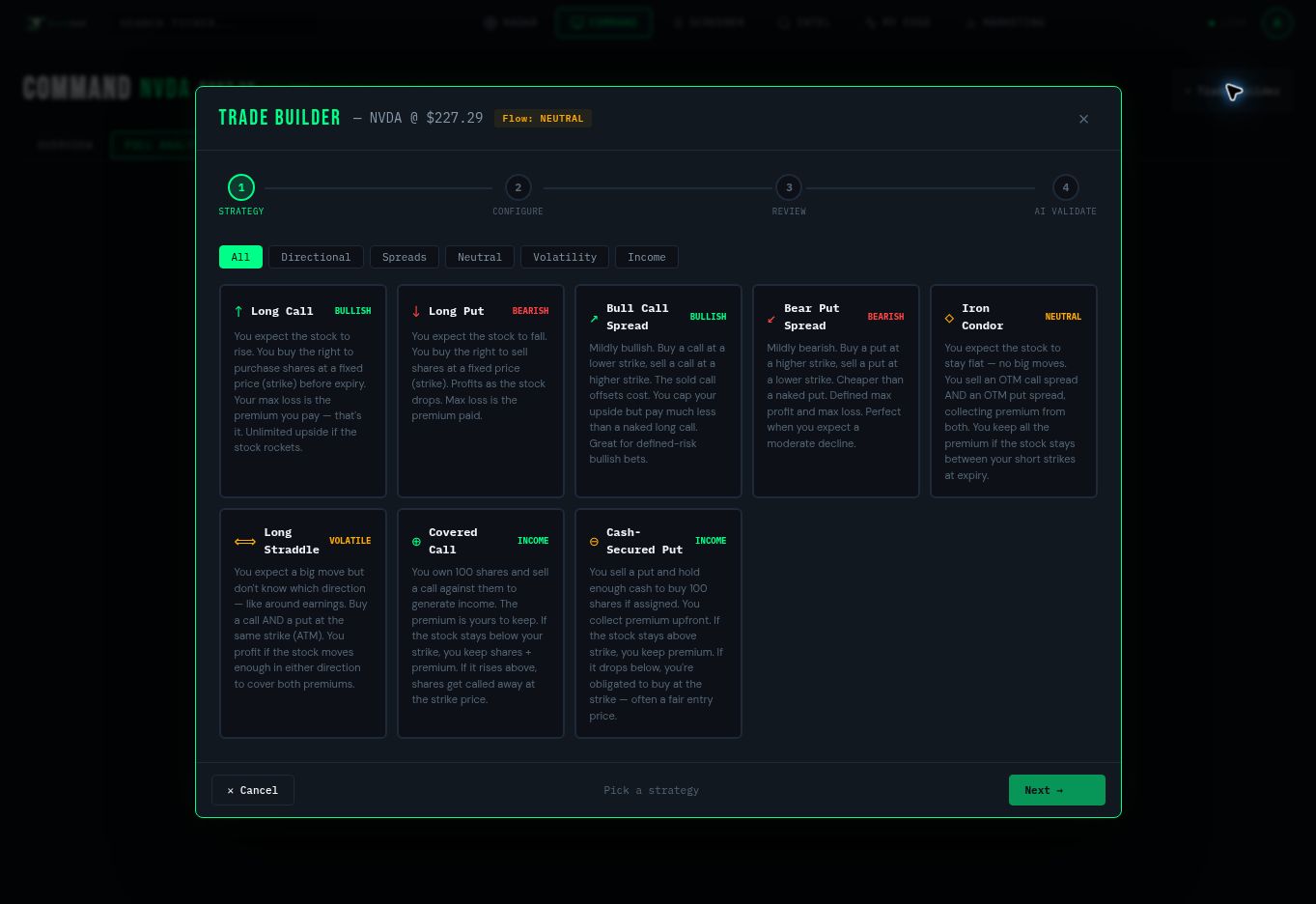The image size is (1316, 904).
Task: Click the Iron Condor diamond icon
Action: coord(949,318)
